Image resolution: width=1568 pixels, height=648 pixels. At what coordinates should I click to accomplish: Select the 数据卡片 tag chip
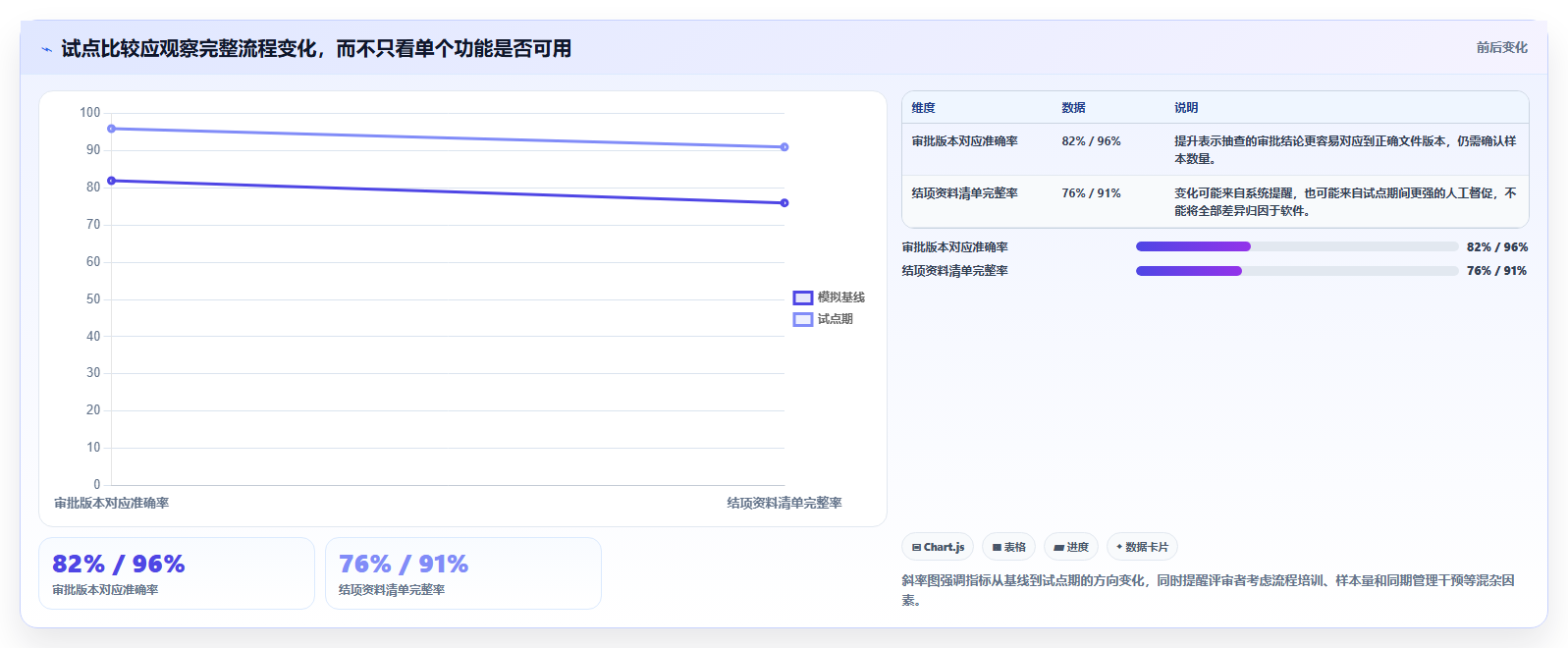(1142, 547)
